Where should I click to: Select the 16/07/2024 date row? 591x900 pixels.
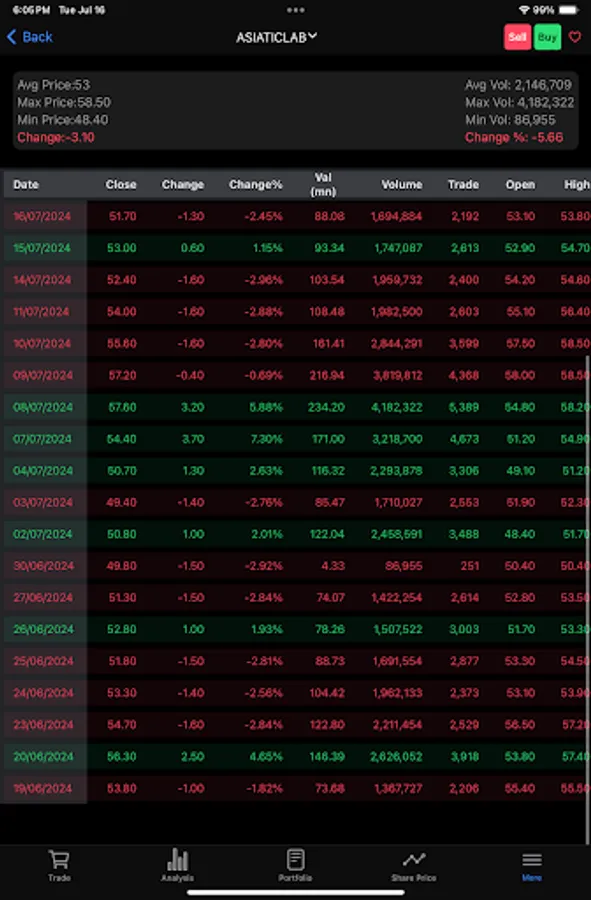click(296, 216)
